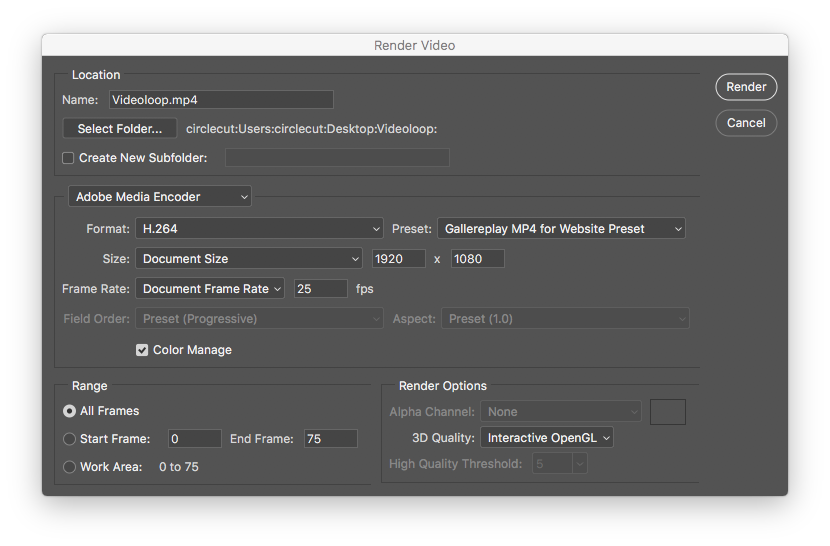The image size is (830, 546).
Task: Edit the height field 1080
Action: (477, 259)
